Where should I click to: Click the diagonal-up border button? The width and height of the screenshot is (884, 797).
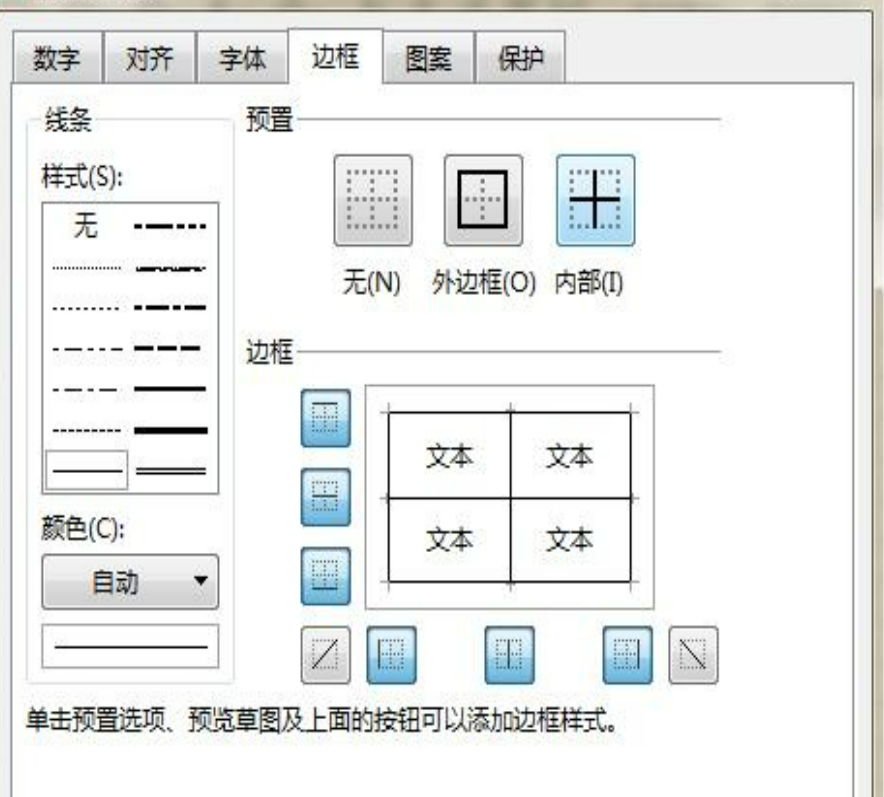(x=326, y=656)
